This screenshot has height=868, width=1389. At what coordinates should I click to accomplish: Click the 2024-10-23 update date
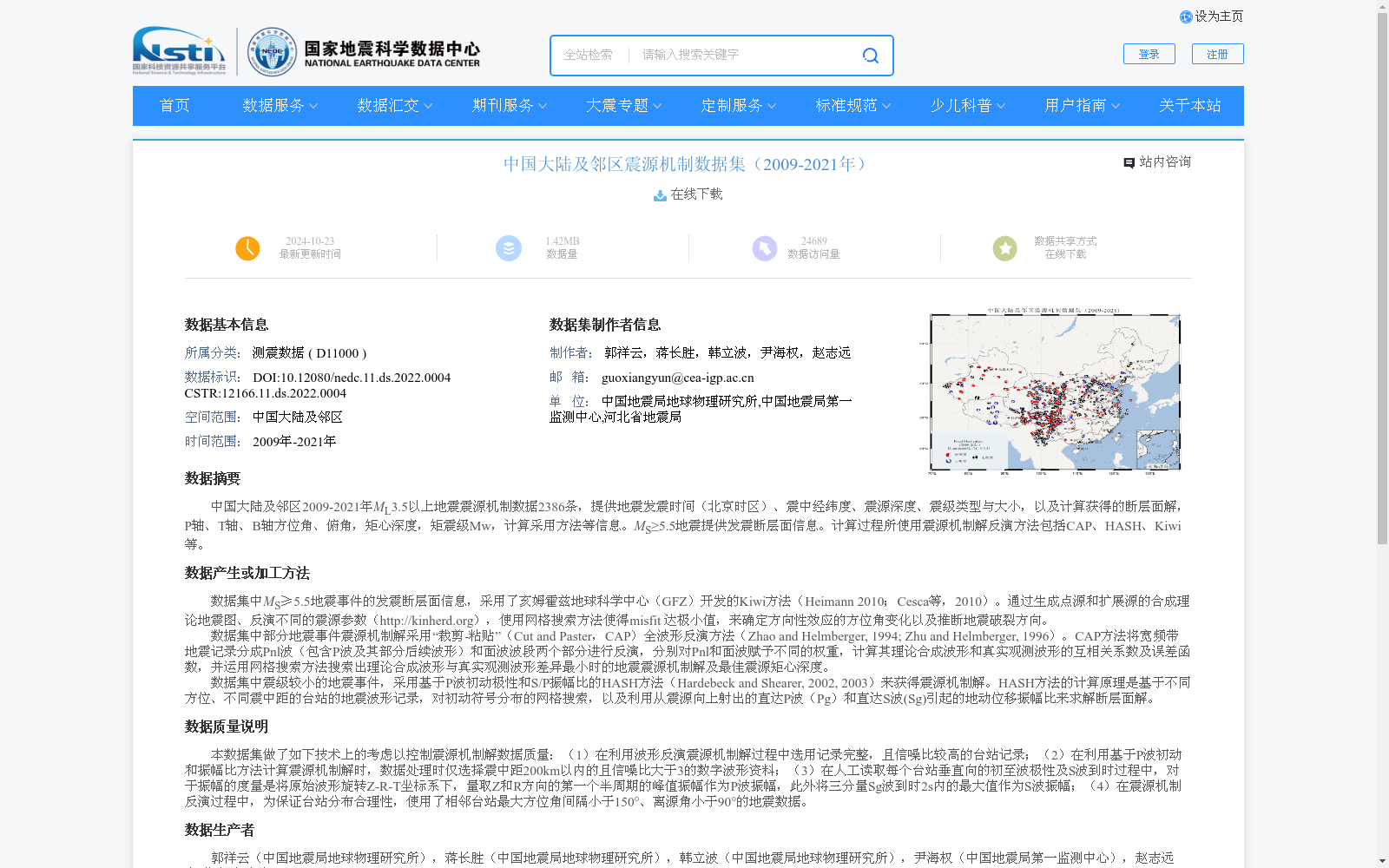tap(310, 241)
